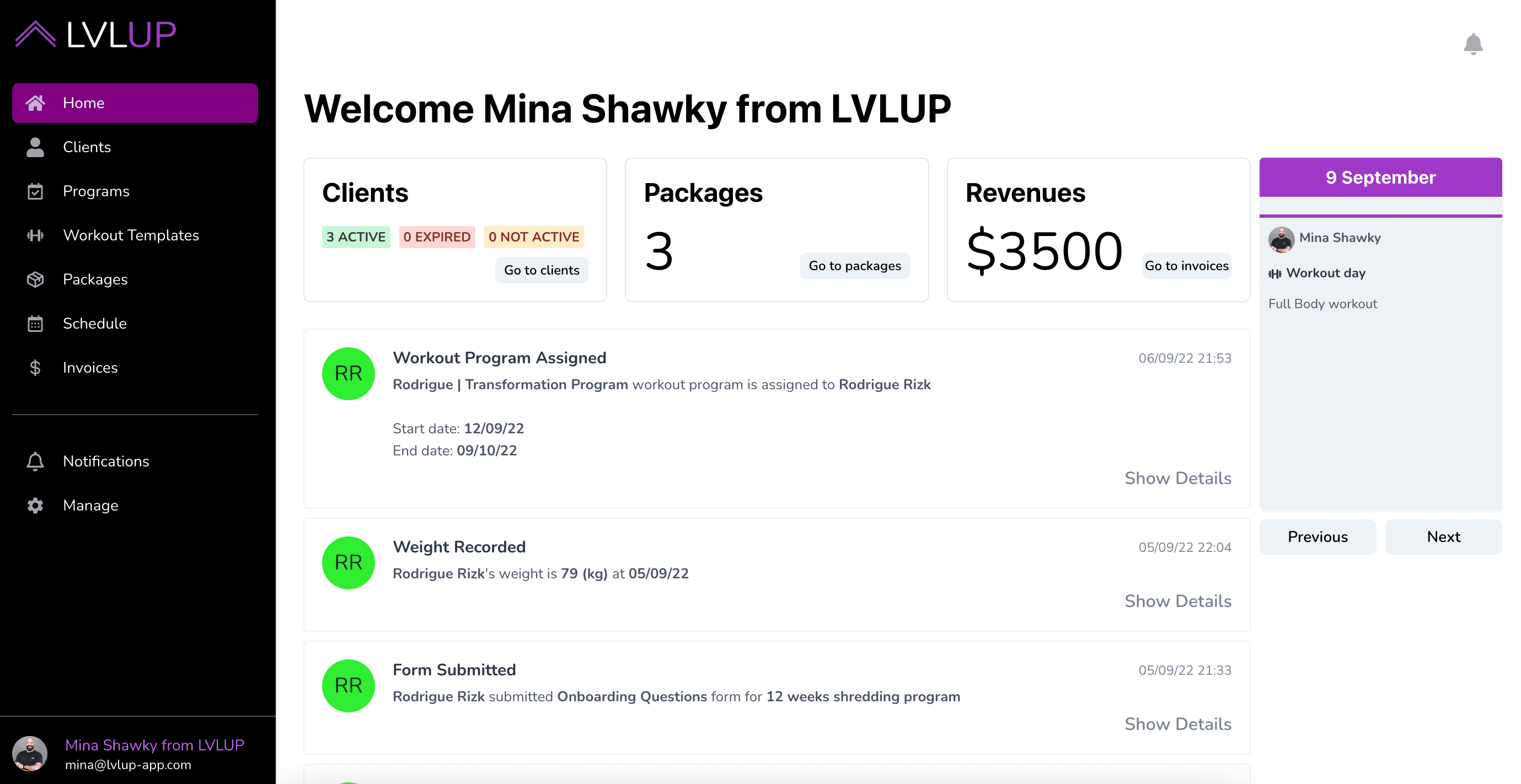
Task: Select the Programs sidebar icon
Action: pos(35,191)
